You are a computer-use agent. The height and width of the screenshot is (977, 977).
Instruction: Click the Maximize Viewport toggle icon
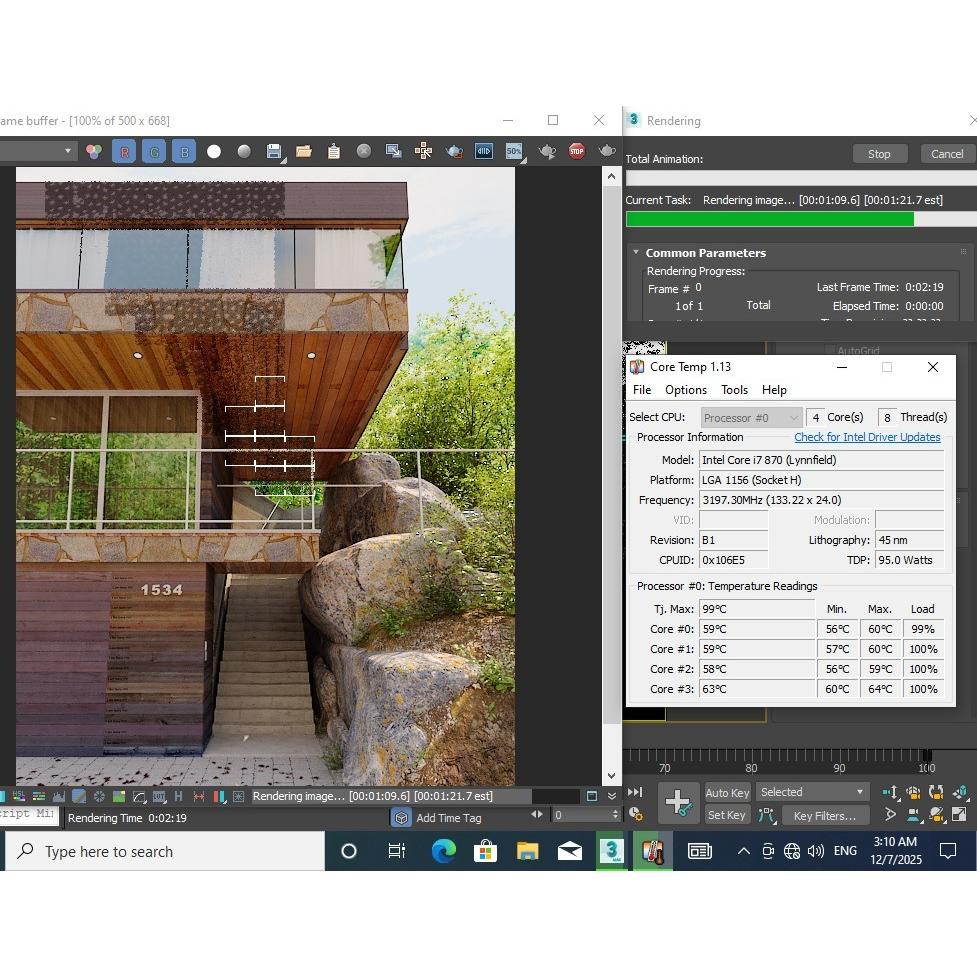[959, 815]
